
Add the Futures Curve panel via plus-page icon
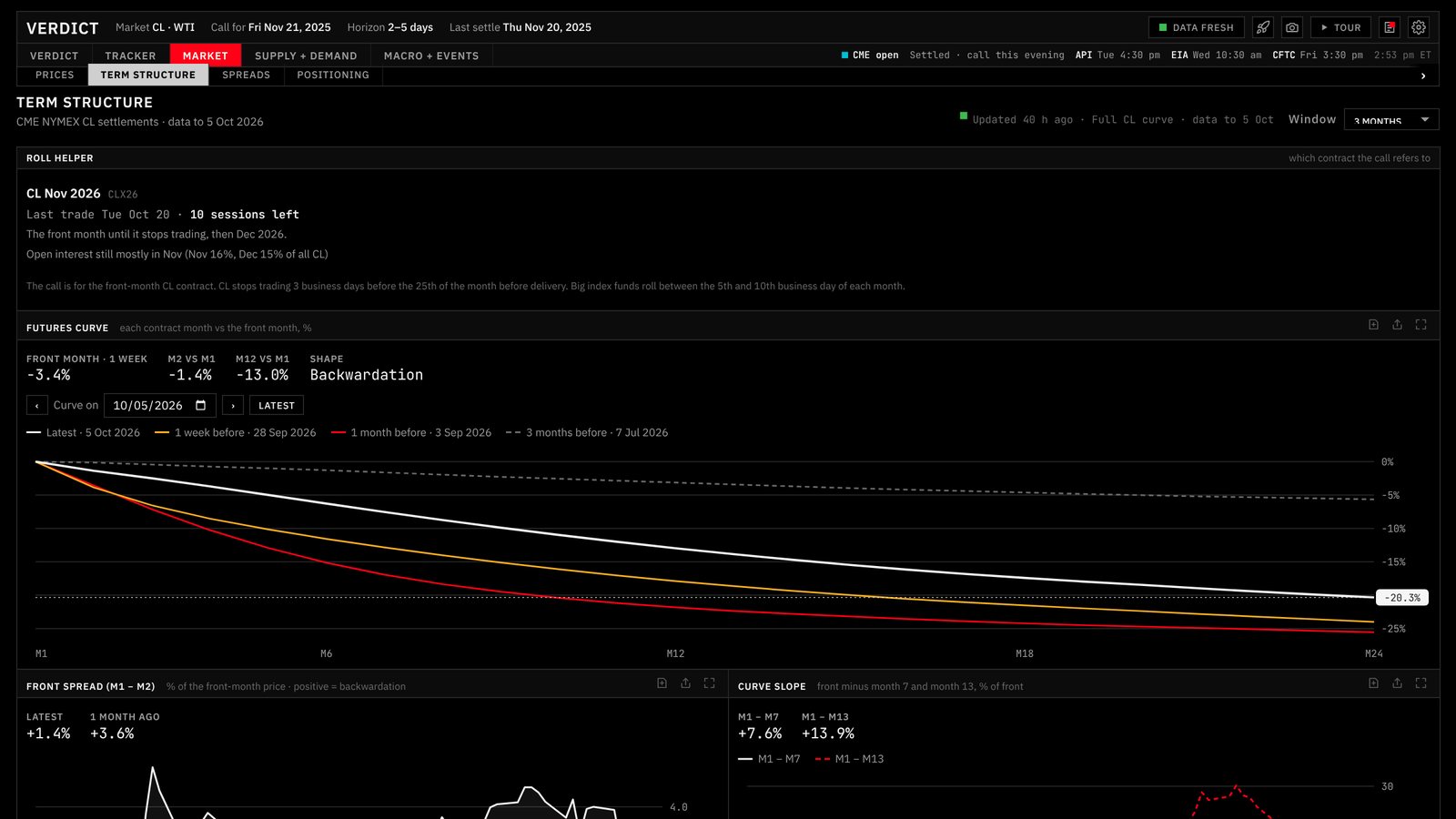coord(1374,325)
